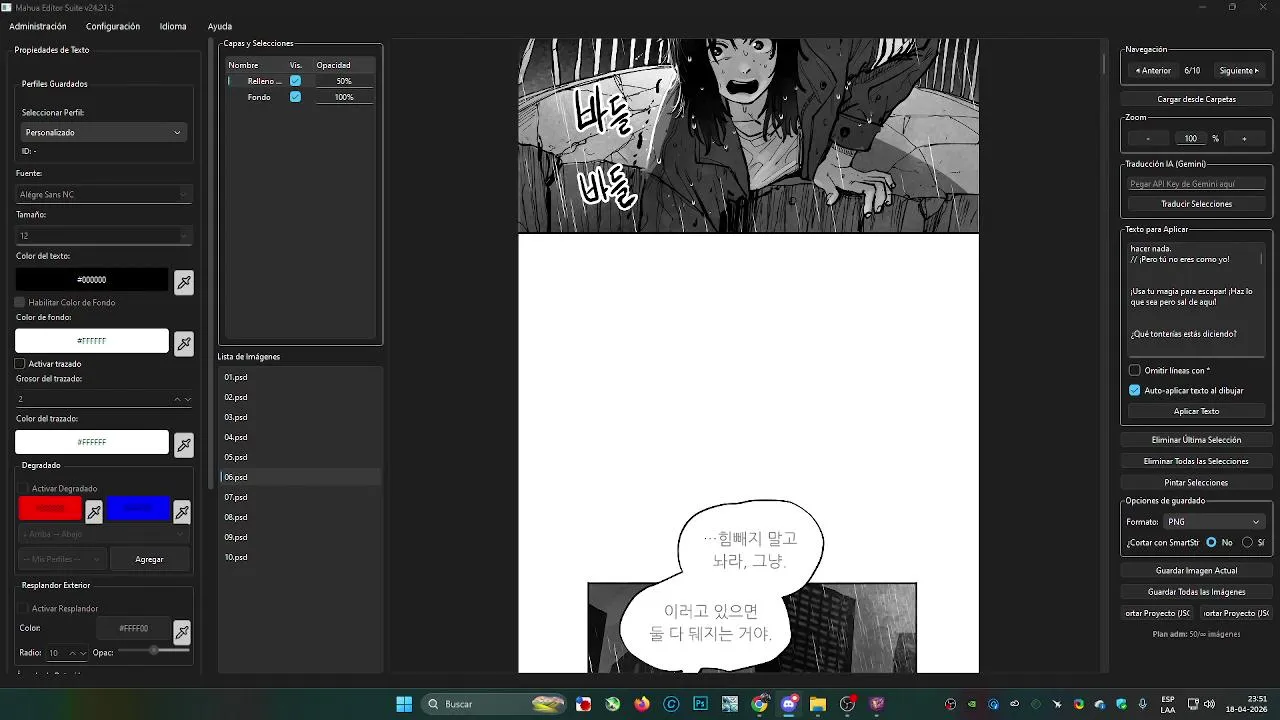Click the blue gradient color swatch

138,509
